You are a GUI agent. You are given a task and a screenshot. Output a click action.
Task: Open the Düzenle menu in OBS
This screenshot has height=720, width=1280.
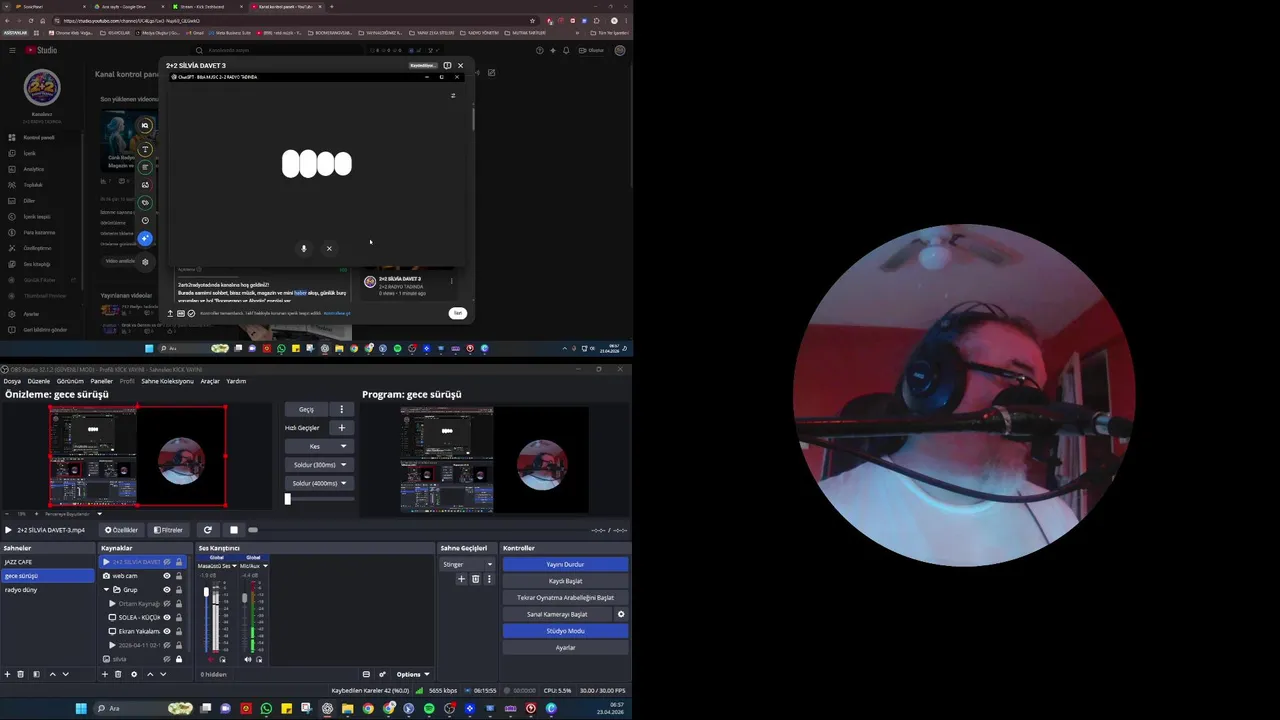(39, 381)
